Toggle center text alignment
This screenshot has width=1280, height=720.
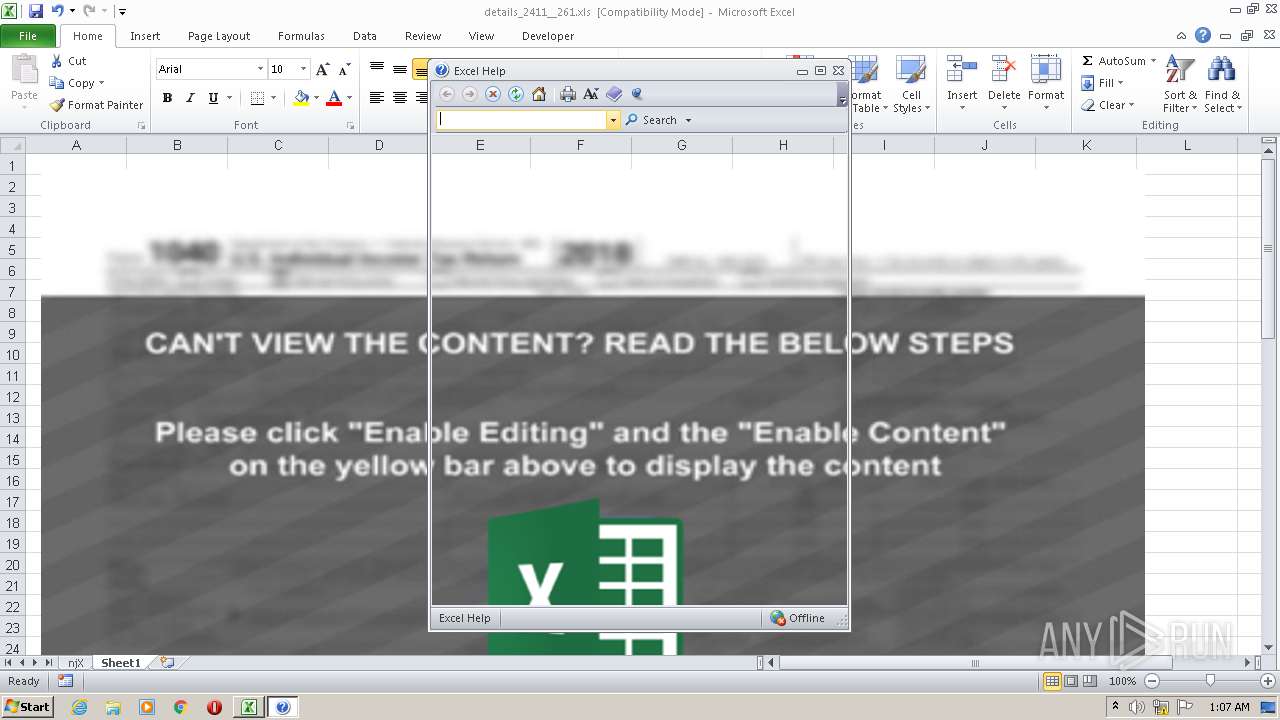click(399, 98)
